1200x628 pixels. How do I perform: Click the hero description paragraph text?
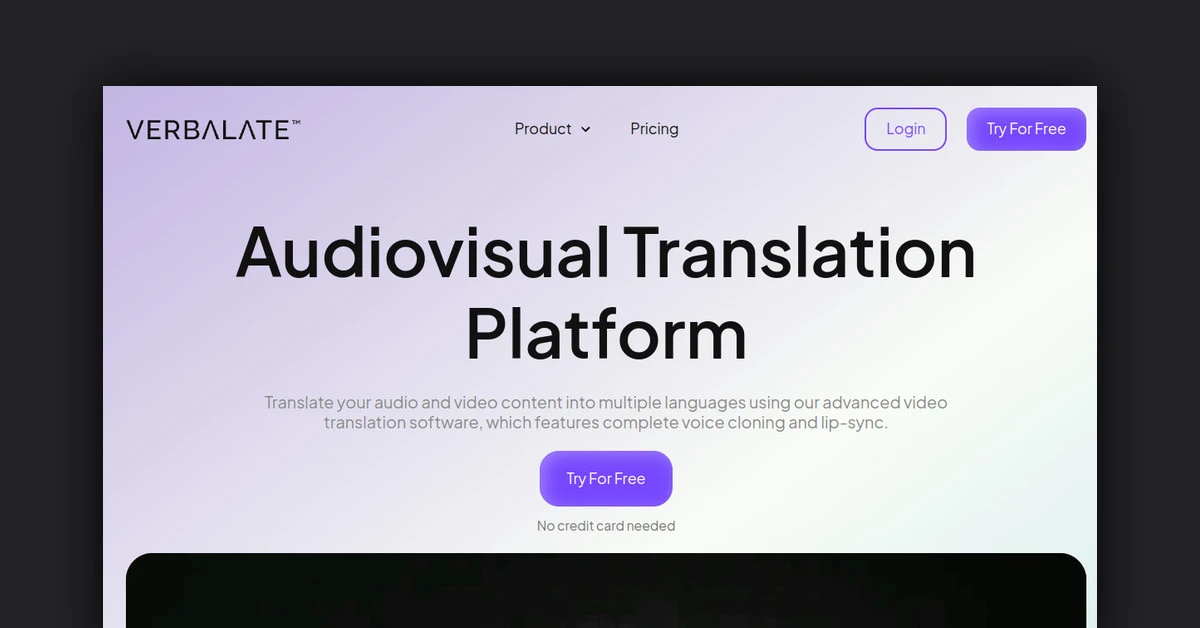(x=605, y=412)
